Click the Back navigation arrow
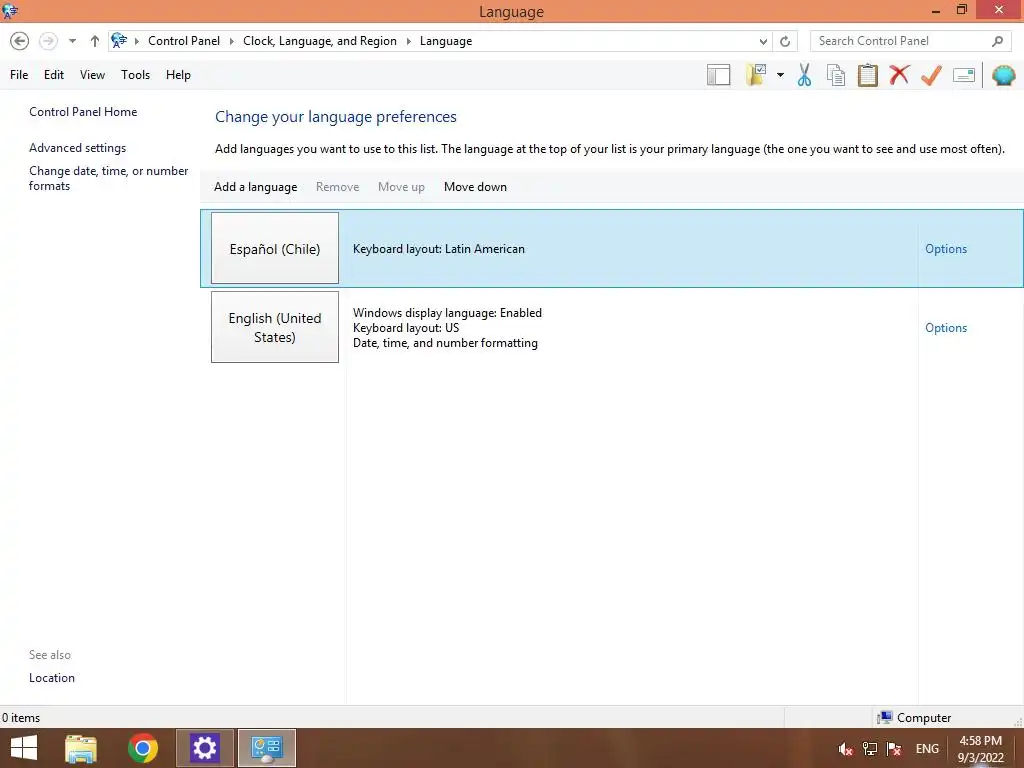The width and height of the screenshot is (1024, 768). tap(20, 41)
